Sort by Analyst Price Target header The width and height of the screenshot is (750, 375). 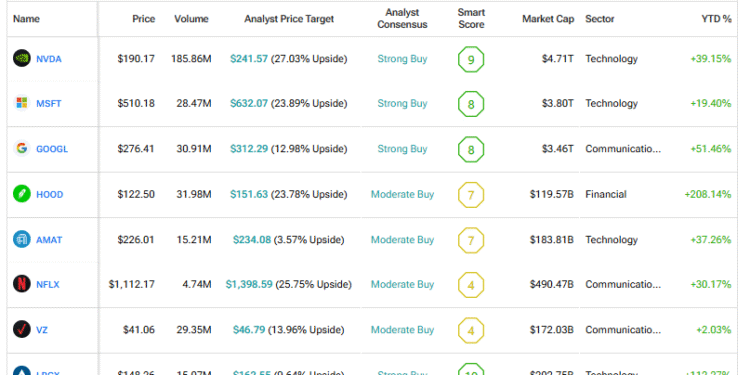[x=289, y=19]
